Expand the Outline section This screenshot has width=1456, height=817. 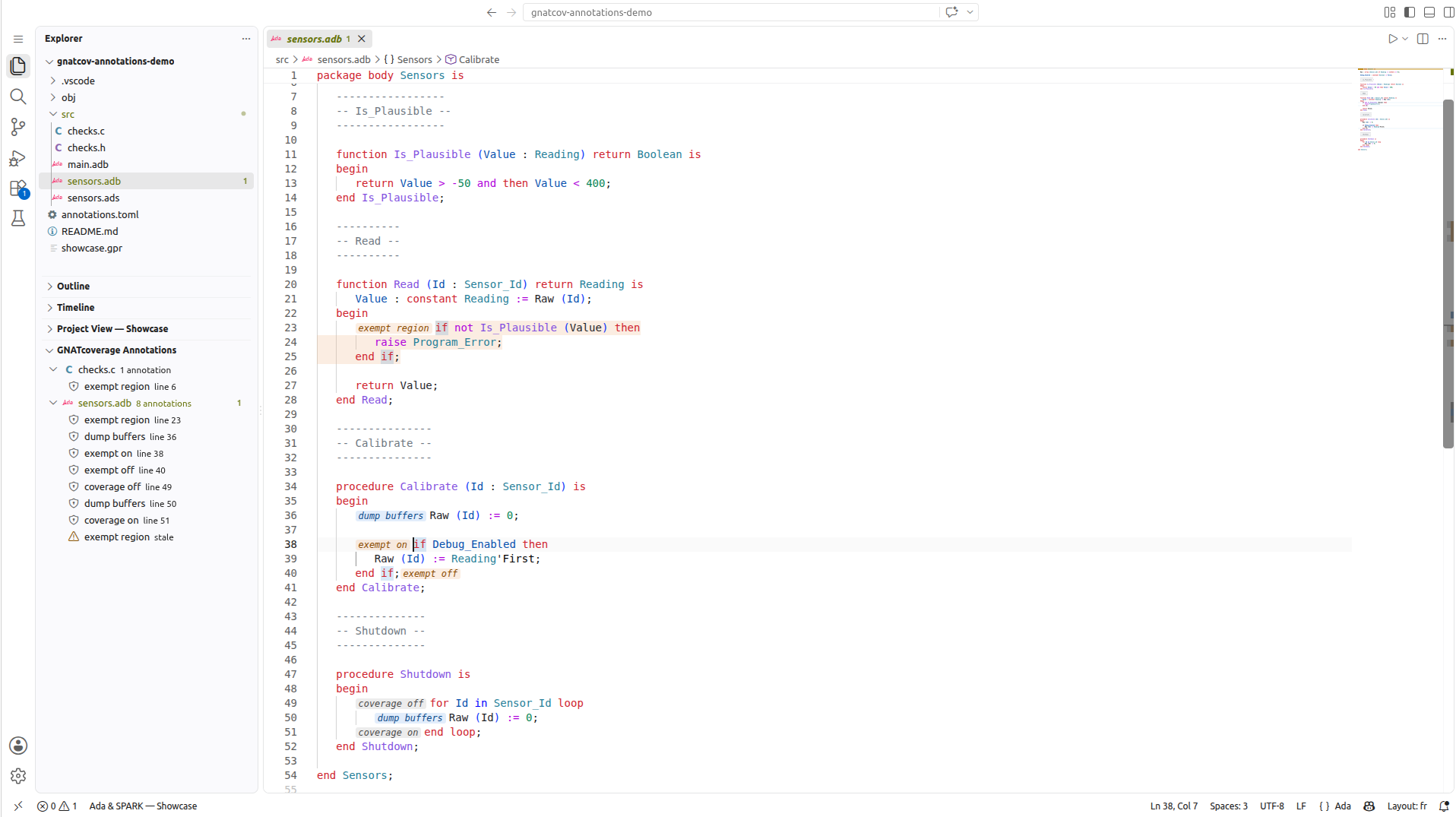[146, 287]
